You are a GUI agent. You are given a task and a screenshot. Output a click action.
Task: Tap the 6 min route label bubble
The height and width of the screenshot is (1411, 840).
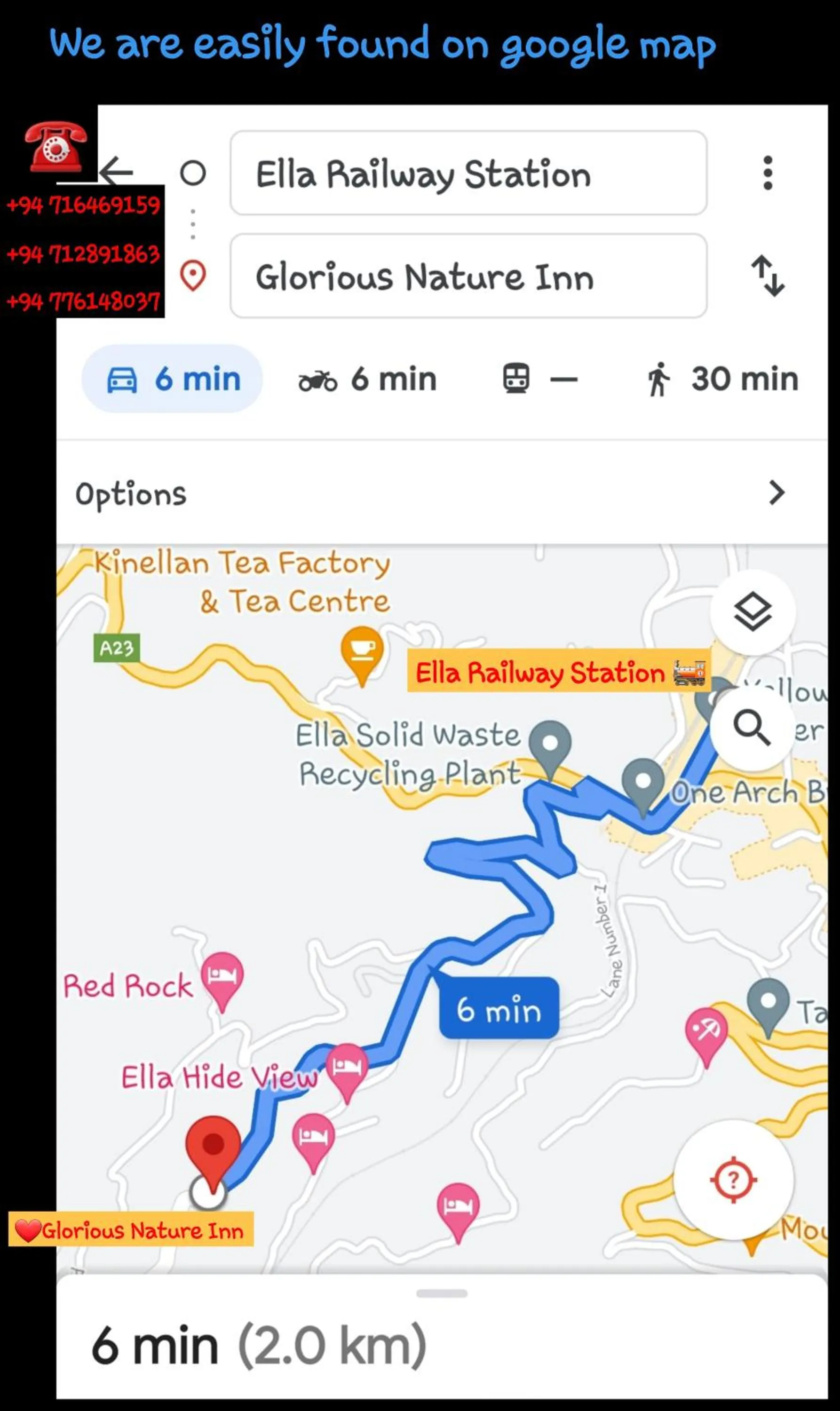click(499, 1008)
